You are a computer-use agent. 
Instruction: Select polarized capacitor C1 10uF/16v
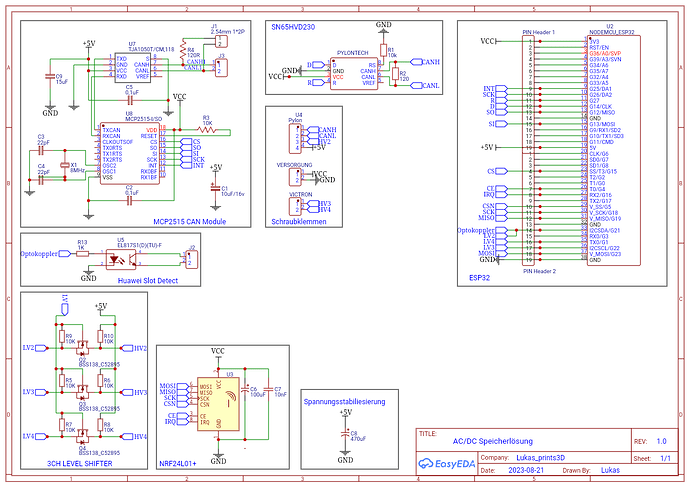(x=215, y=188)
